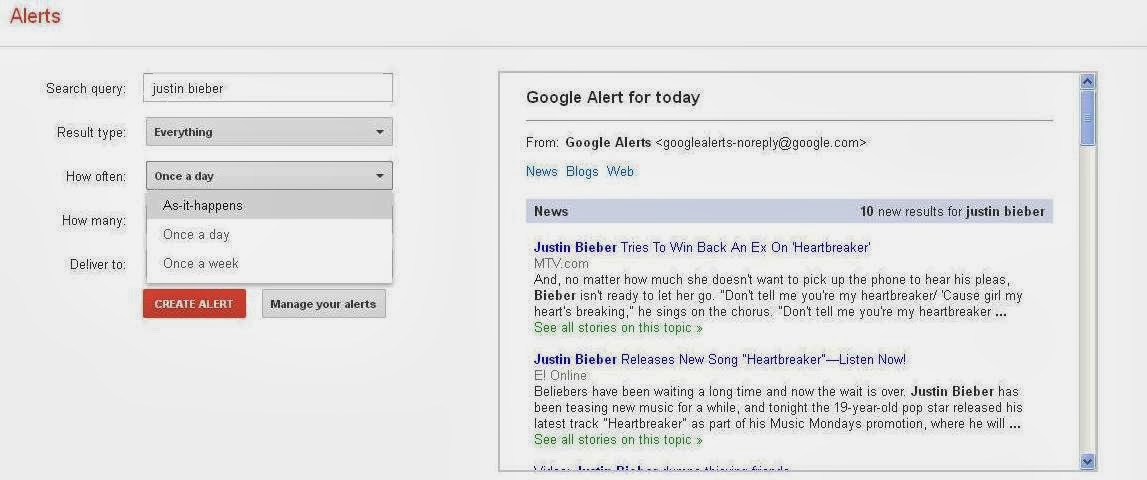The height and width of the screenshot is (480, 1147).
Task: Click the How often dropdown arrow
Action: coord(380,176)
